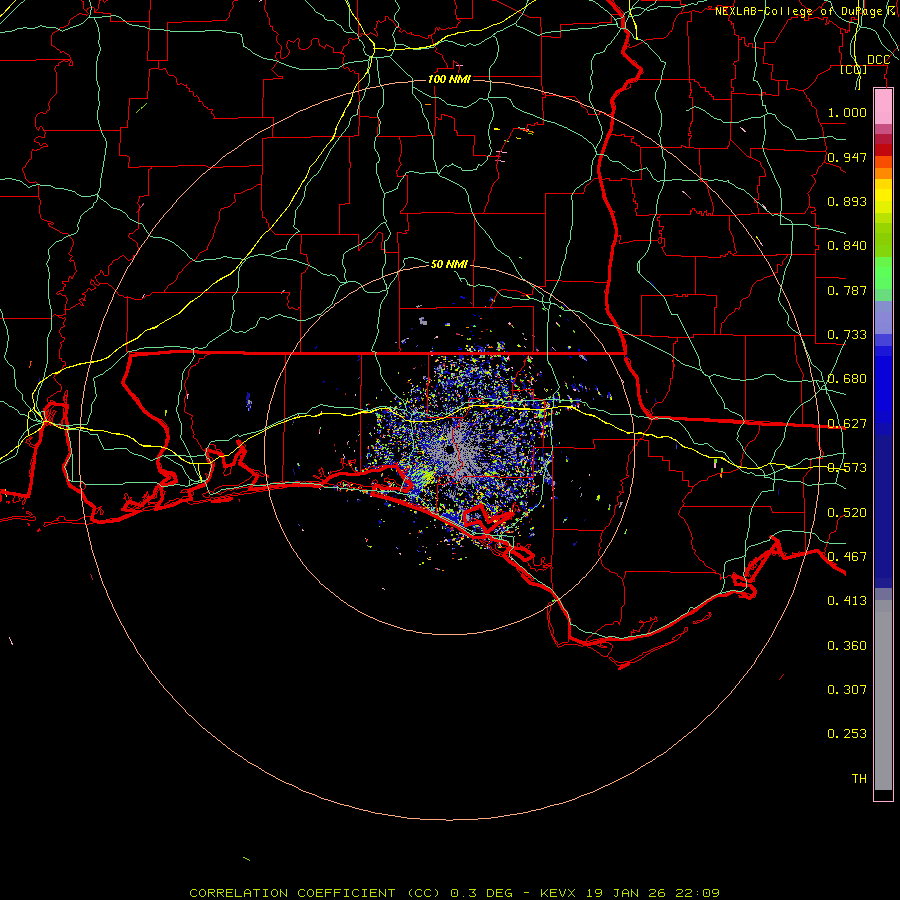900x900 pixels.
Task: Click the 100 NMI range ring label
Action: (x=449, y=79)
